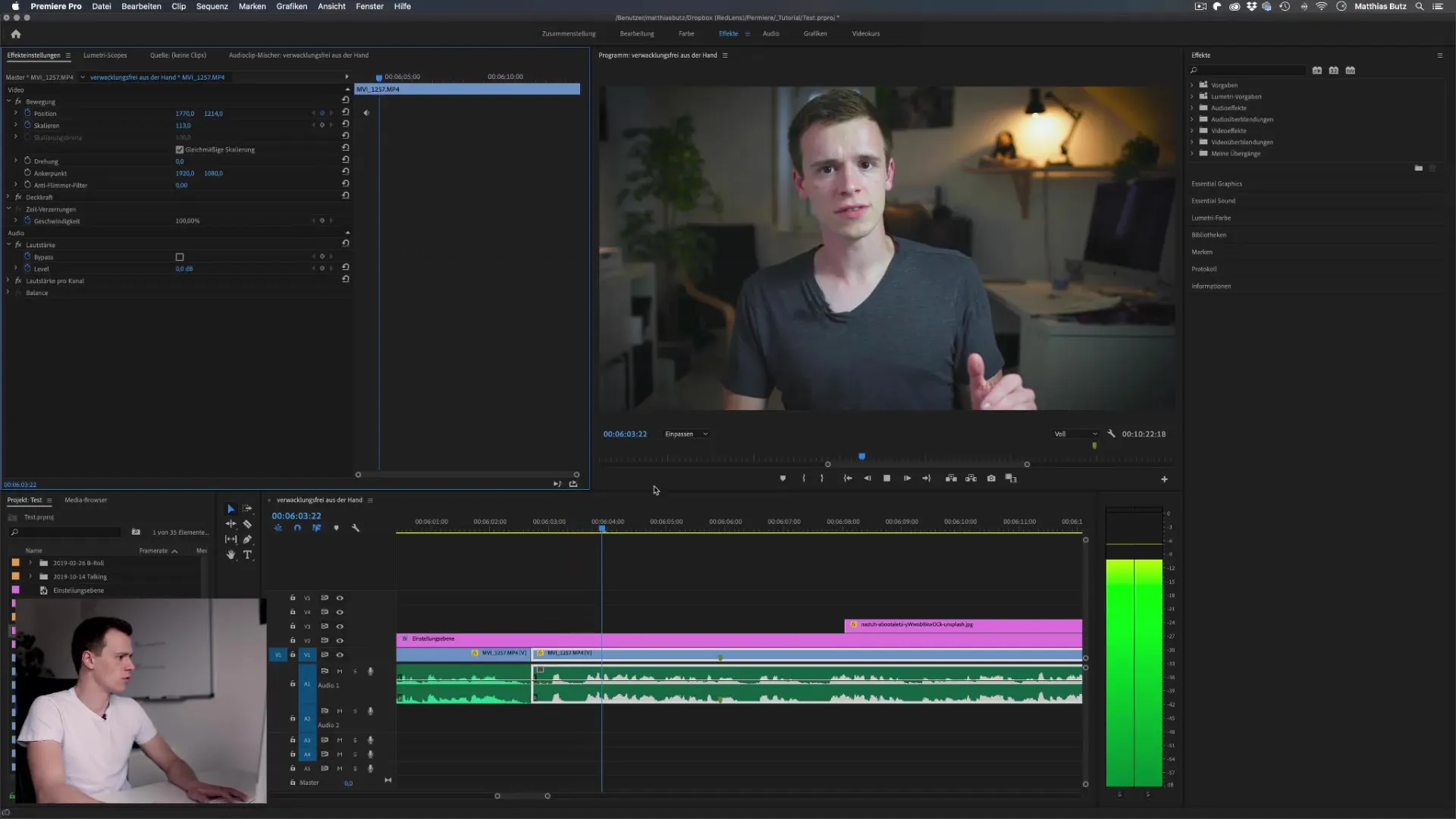Uncheck Gleichmäßige Skalierung checkbox
This screenshot has width=1456, height=819.
180,149
